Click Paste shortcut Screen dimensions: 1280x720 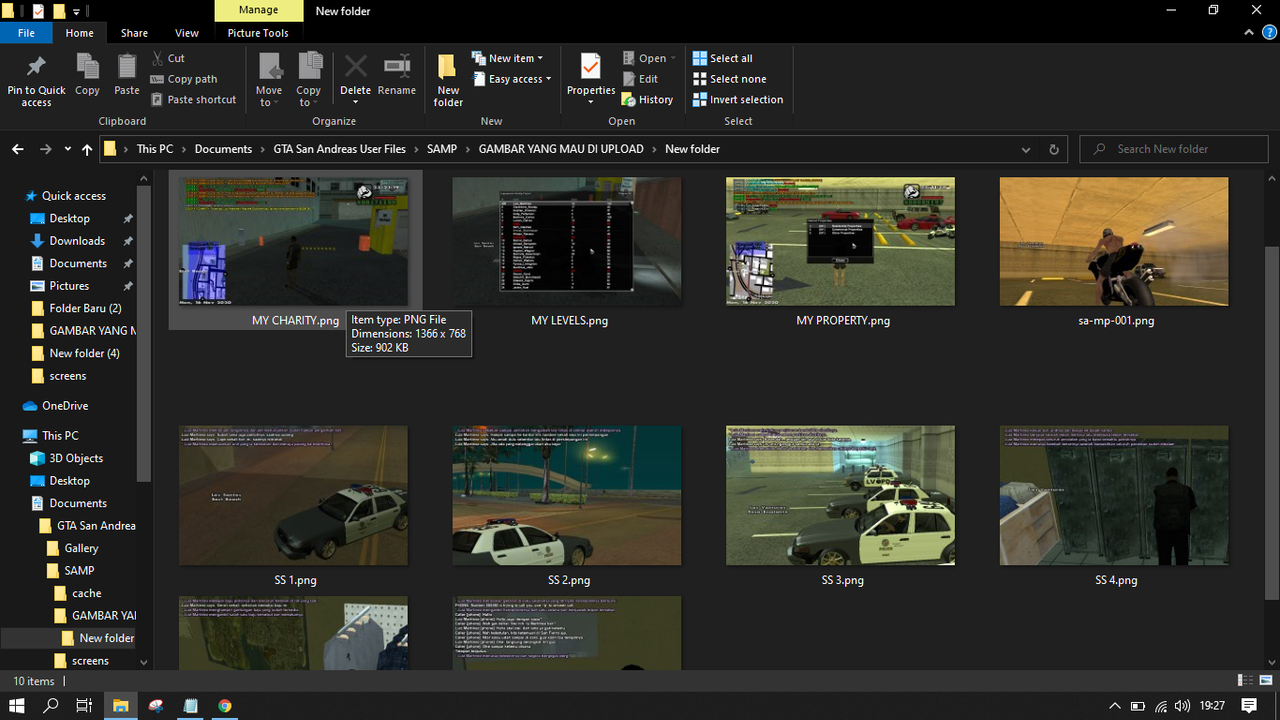point(194,100)
